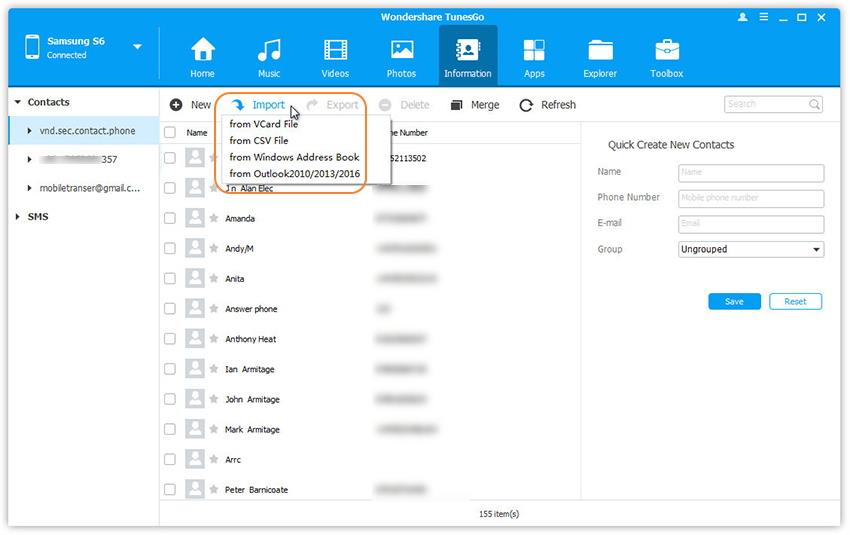Click the Home icon
Viewport: 850px width, 535px height.
click(202, 50)
